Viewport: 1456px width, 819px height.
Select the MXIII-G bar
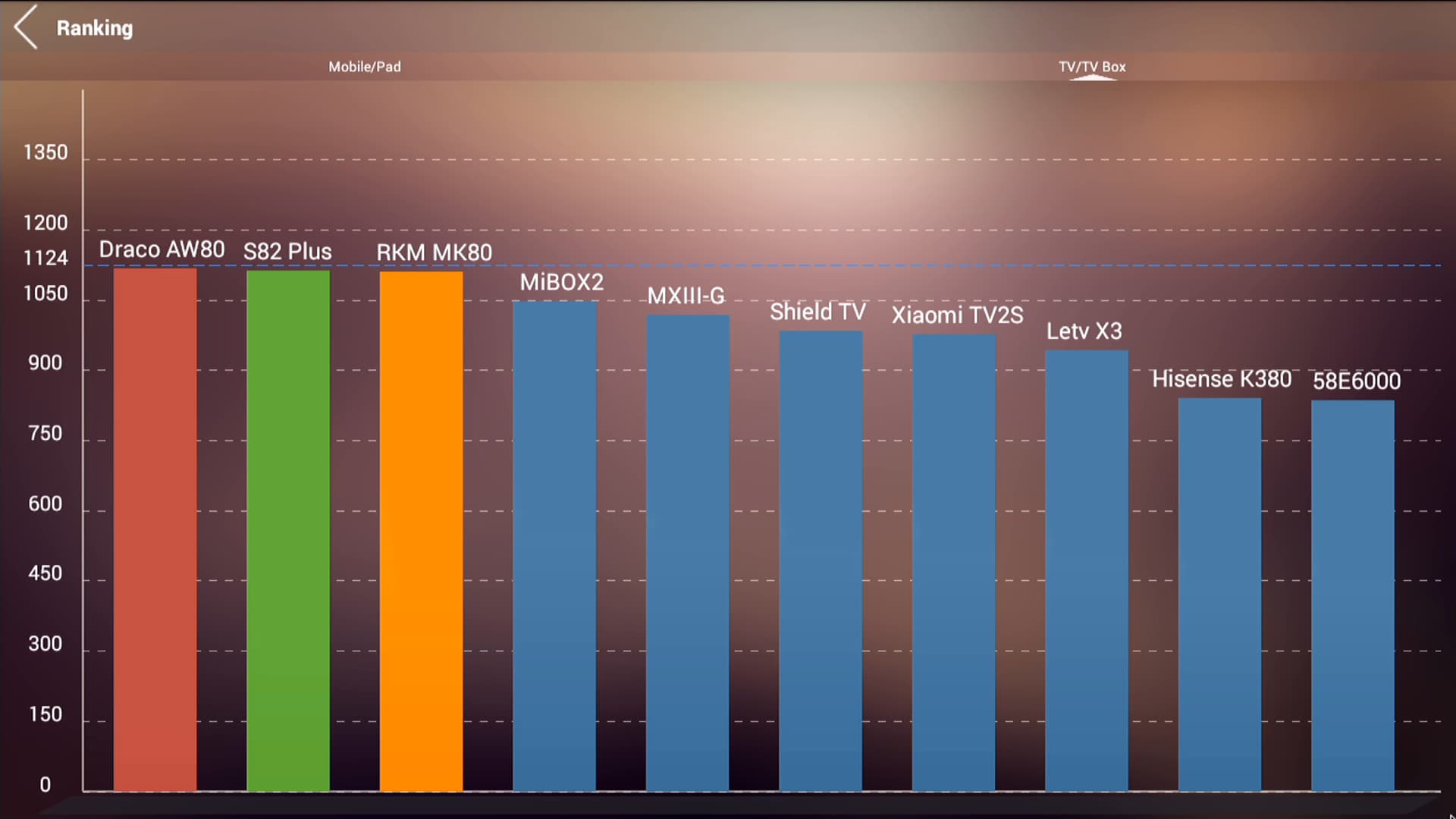[x=688, y=554]
